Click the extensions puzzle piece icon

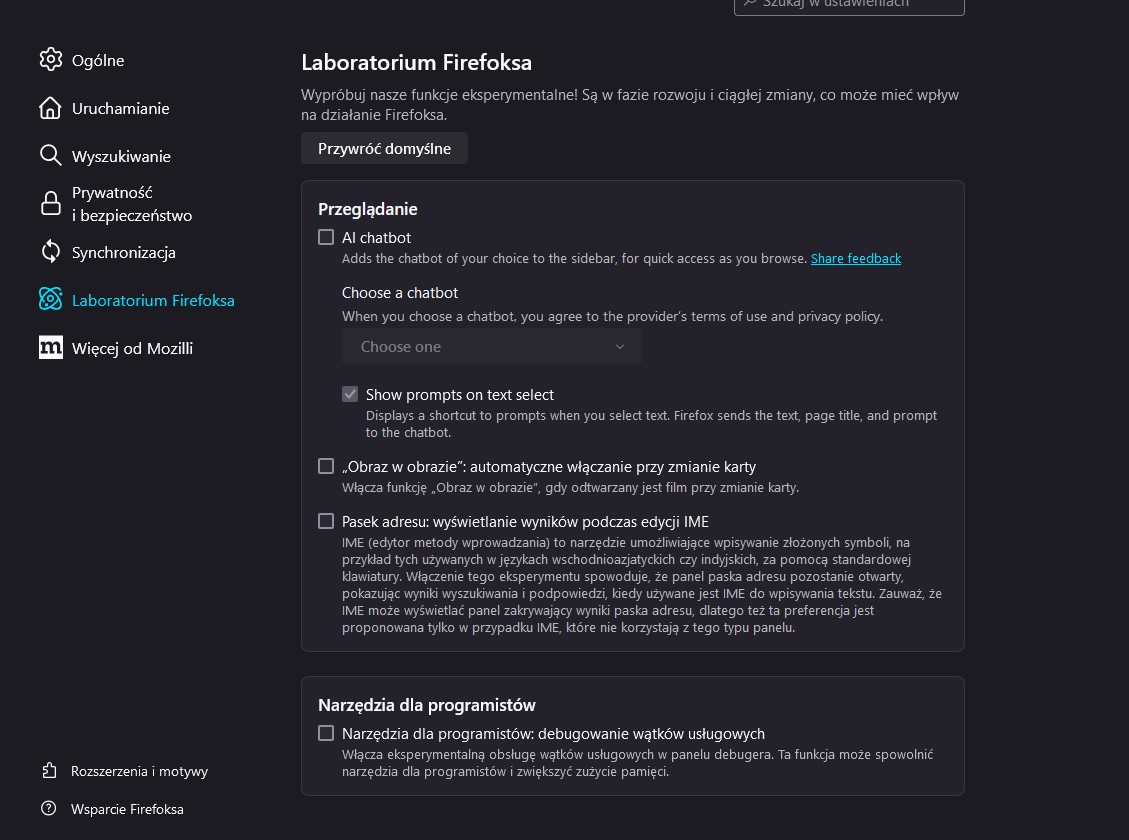coord(49,771)
